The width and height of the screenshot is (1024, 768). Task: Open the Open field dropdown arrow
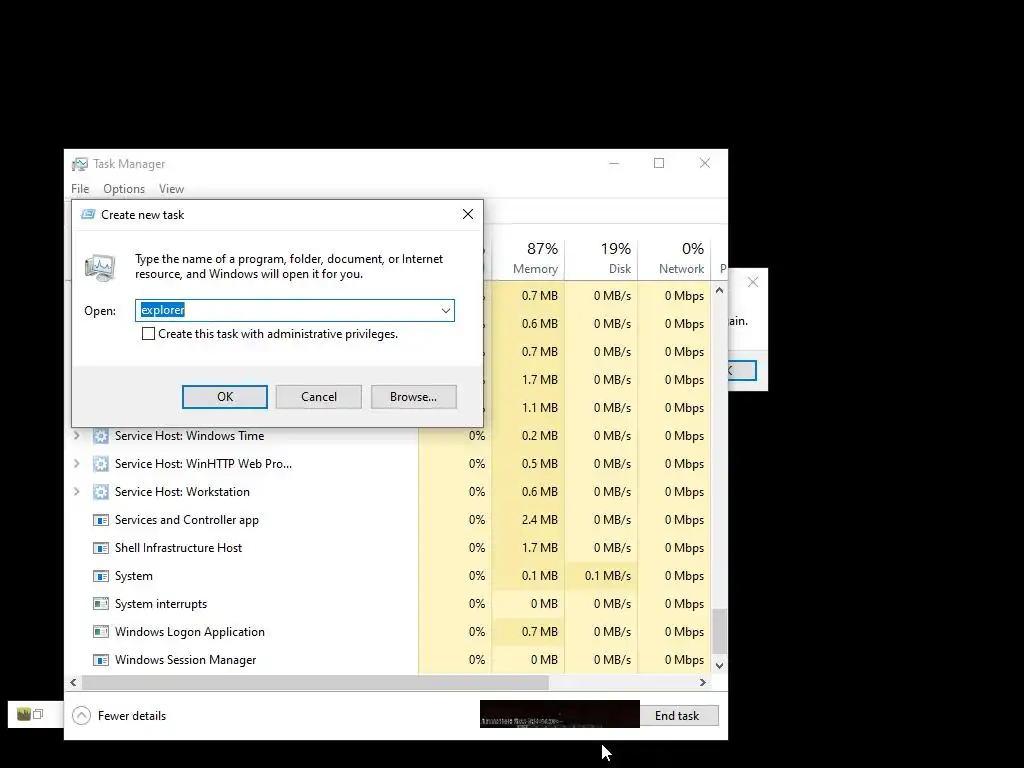tap(445, 310)
